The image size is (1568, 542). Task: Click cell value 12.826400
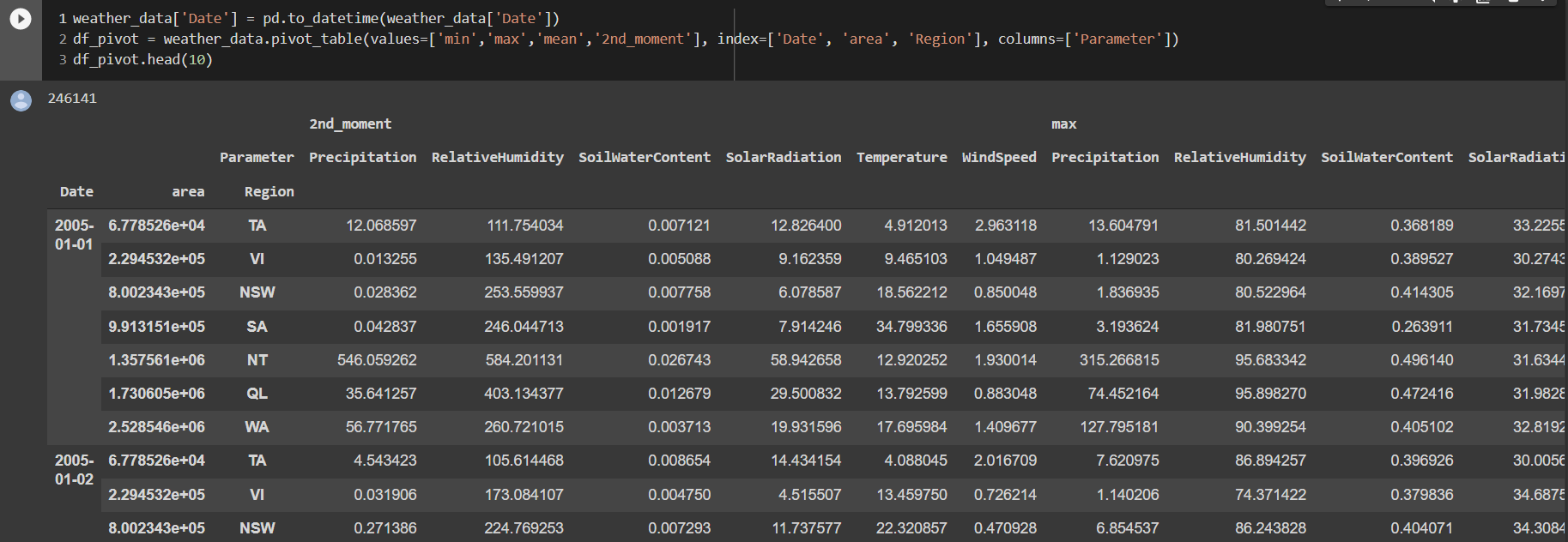point(806,225)
